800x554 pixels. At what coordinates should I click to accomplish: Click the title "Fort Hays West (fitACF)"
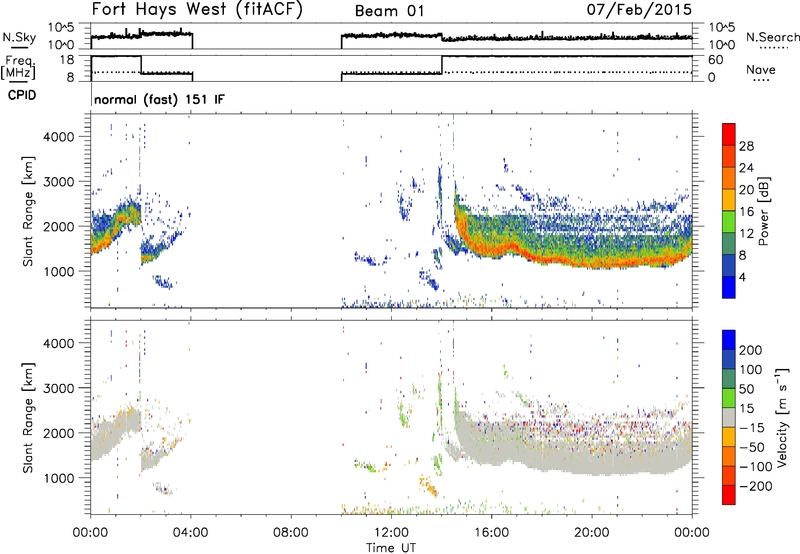pyautogui.click(x=197, y=9)
